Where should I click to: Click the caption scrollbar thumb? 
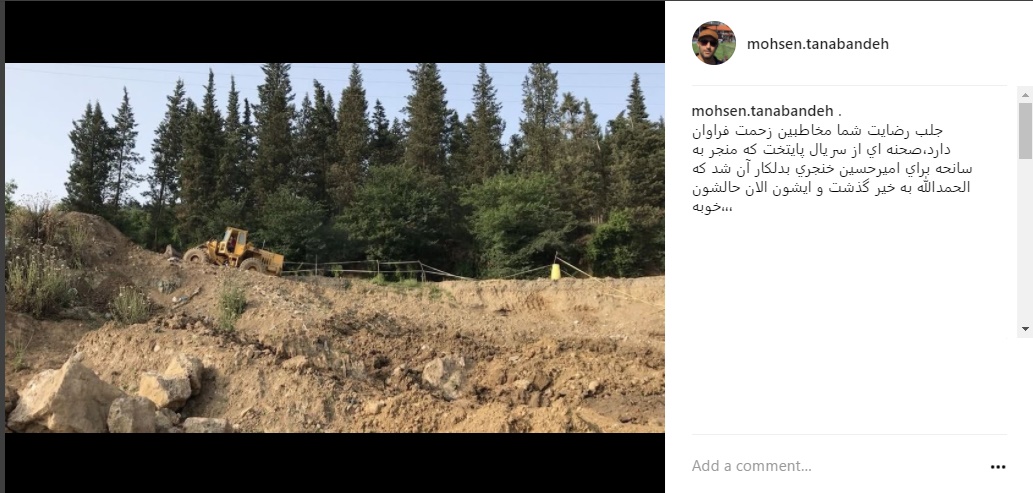(1025, 130)
